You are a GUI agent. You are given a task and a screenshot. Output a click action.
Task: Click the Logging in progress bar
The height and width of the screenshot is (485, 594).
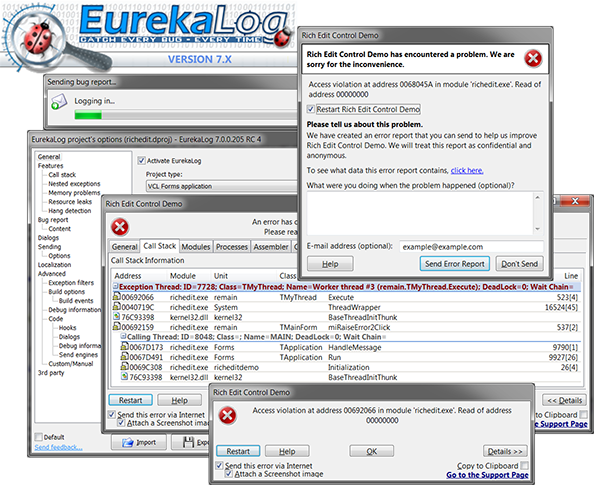tap(186, 115)
